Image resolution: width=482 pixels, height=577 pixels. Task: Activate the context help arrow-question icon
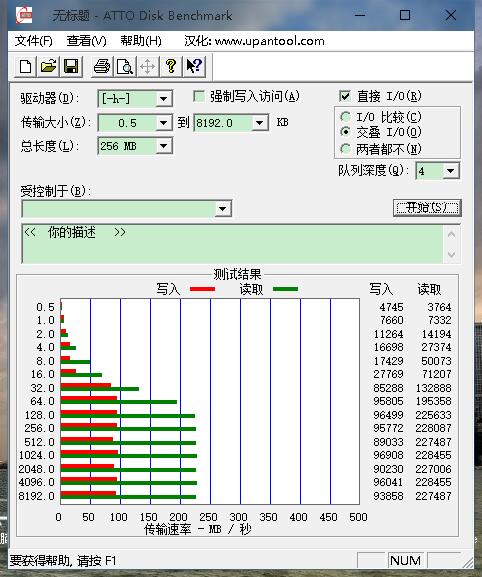[194, 66]
